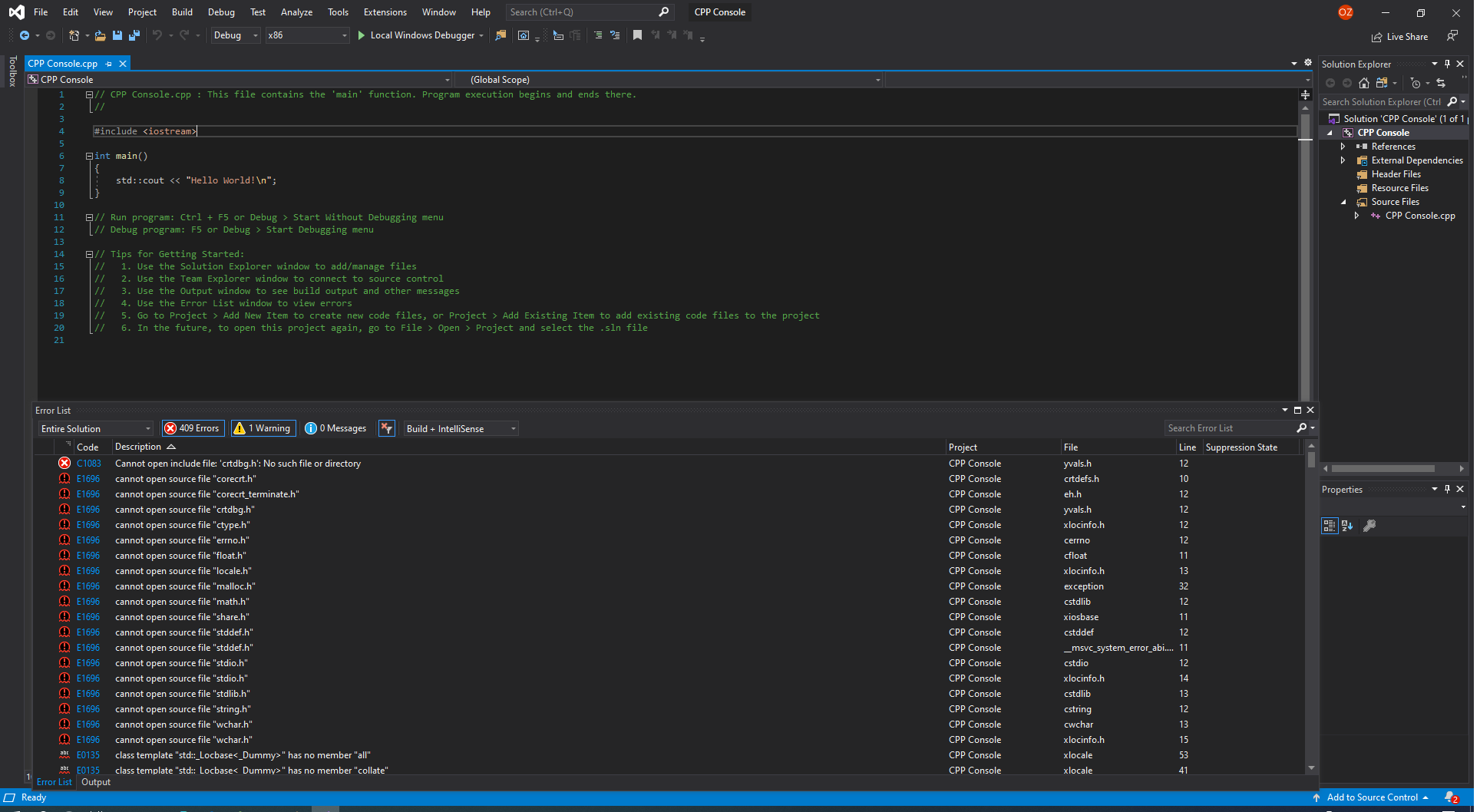Click Live Share button
Image resolution: width=1480 pixels, height=812 pixels.
(1400, 37)
